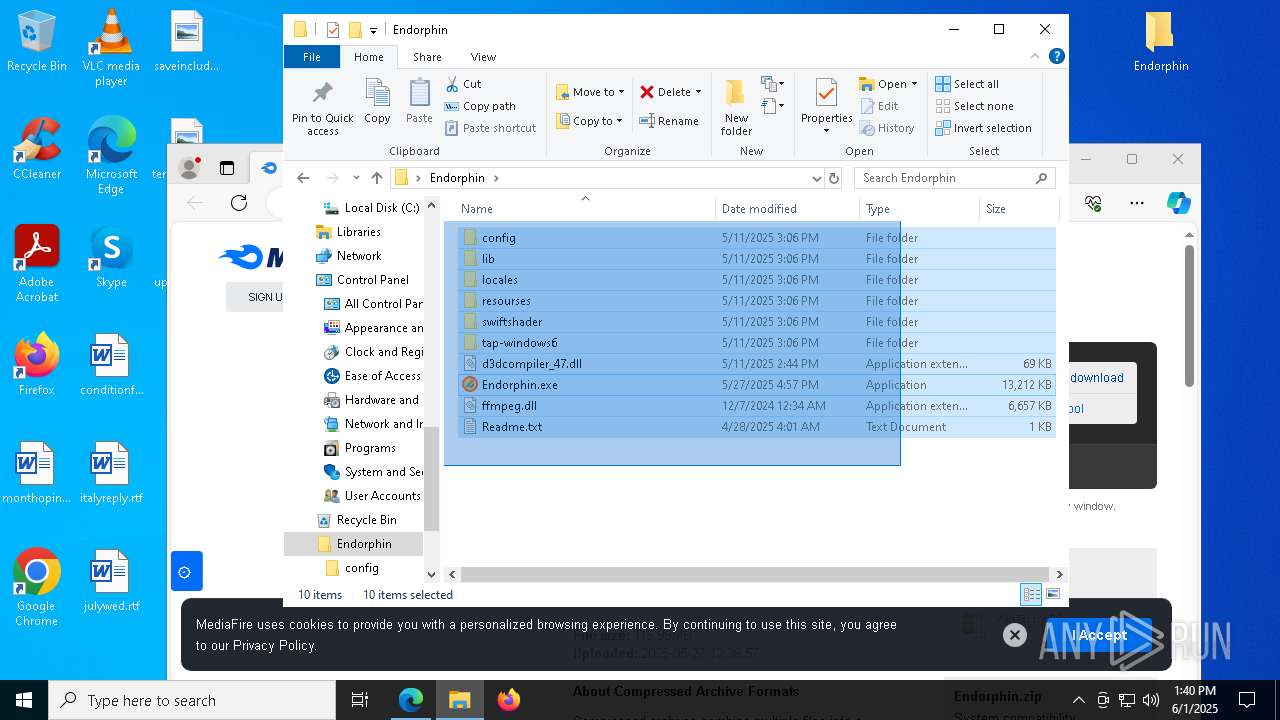Click the Search Endorphin field
Image resolution: width=1280 pixels, height=720 pixels.
coord(955,178)
